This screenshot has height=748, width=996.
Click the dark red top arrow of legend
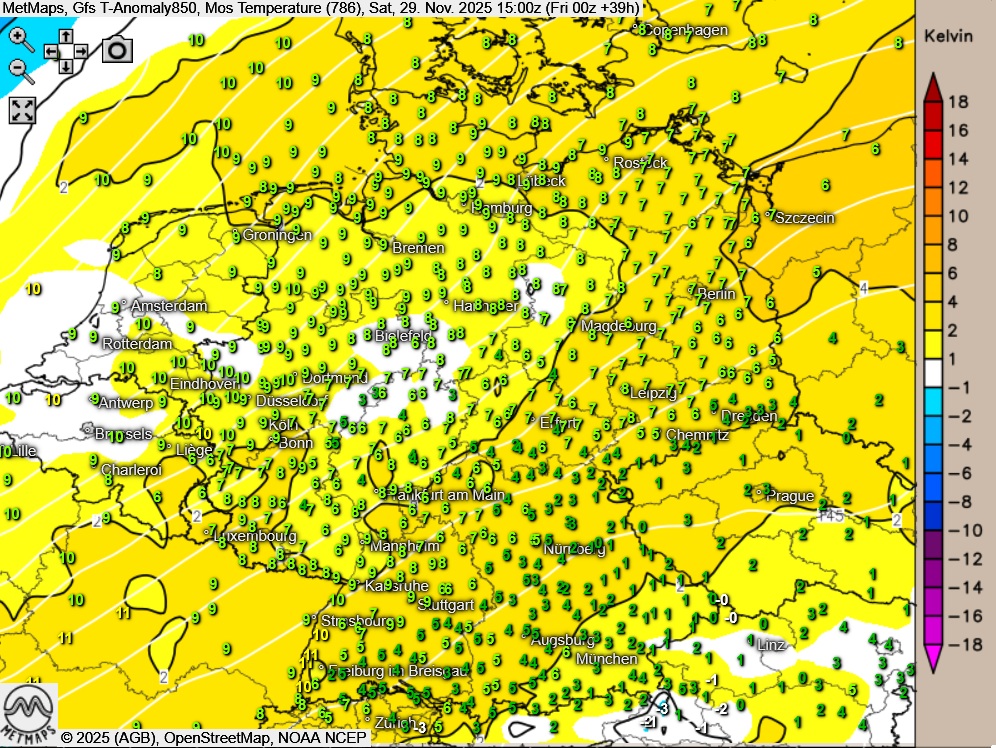coord(932,86)
